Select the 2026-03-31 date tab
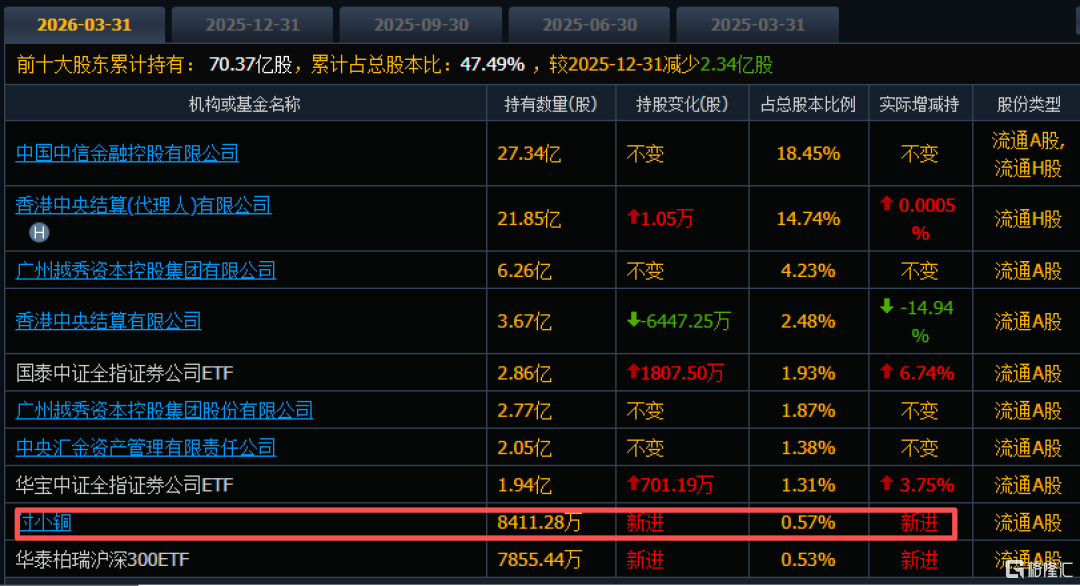 pos(84,25)
